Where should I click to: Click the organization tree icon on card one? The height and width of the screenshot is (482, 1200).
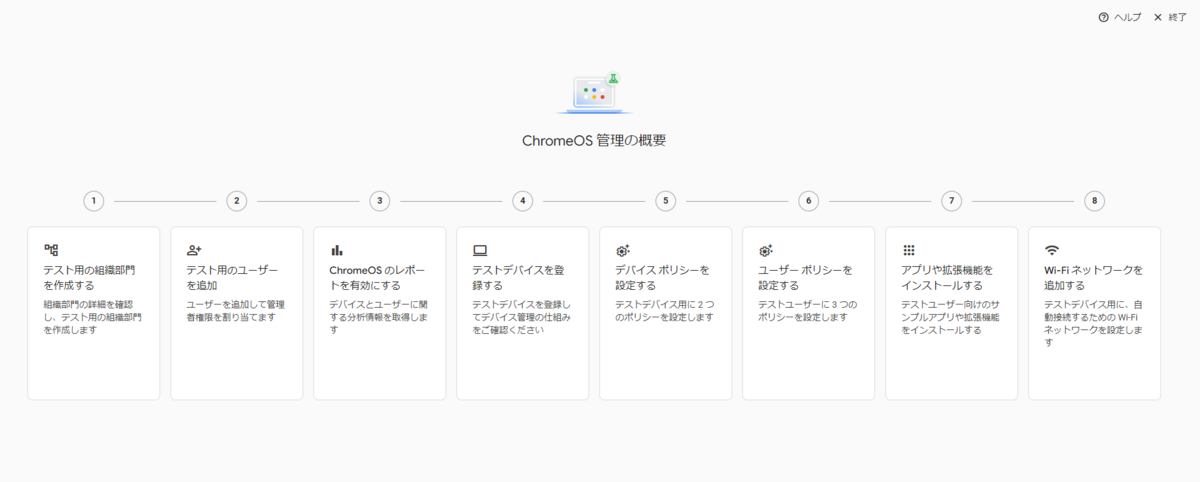(x=51, y=250)
